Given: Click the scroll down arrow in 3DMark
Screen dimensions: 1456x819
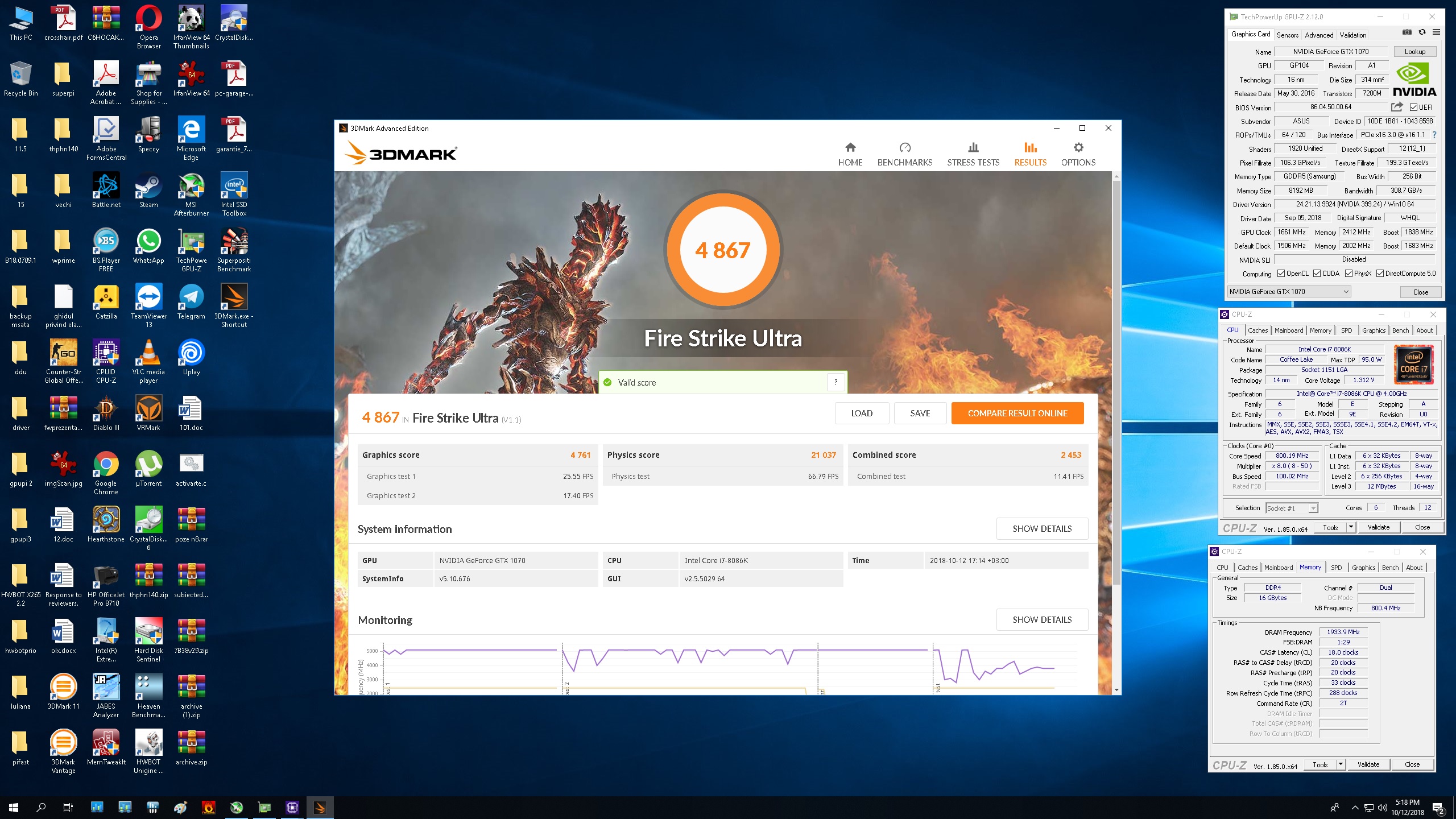Looking at the screenshot, I should click(1116, 690).
